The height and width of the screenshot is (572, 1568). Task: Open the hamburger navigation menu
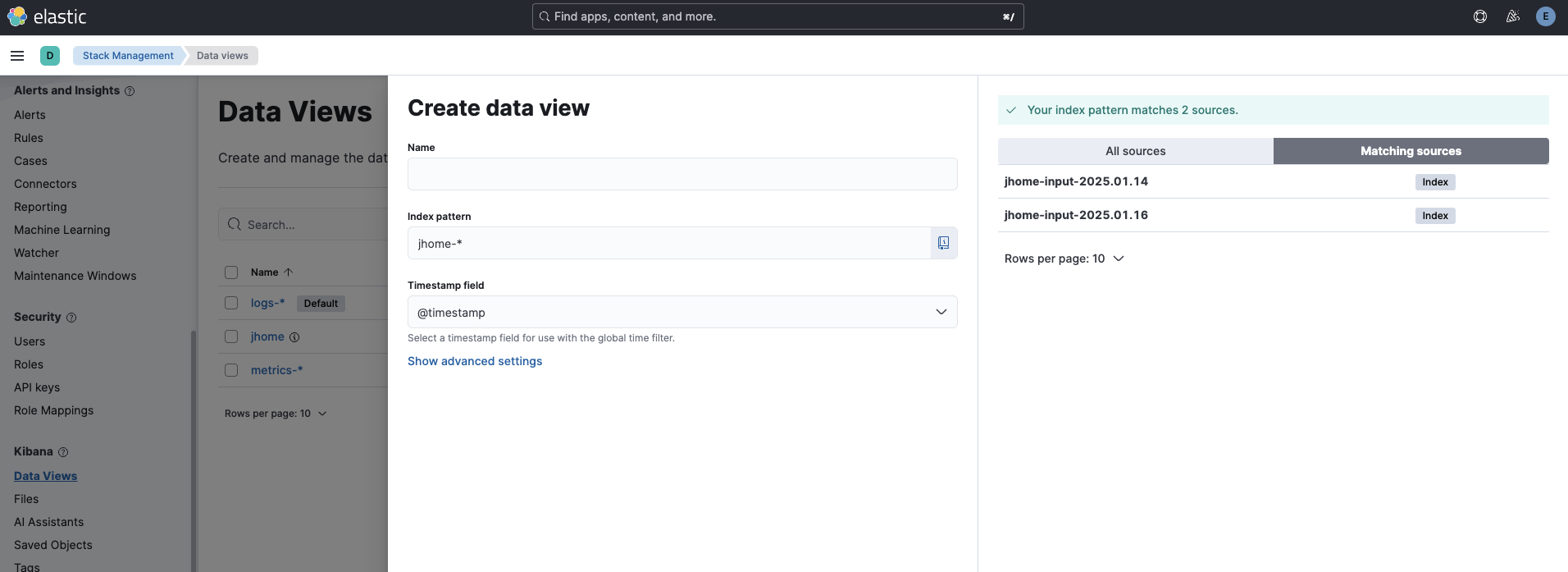17,56
